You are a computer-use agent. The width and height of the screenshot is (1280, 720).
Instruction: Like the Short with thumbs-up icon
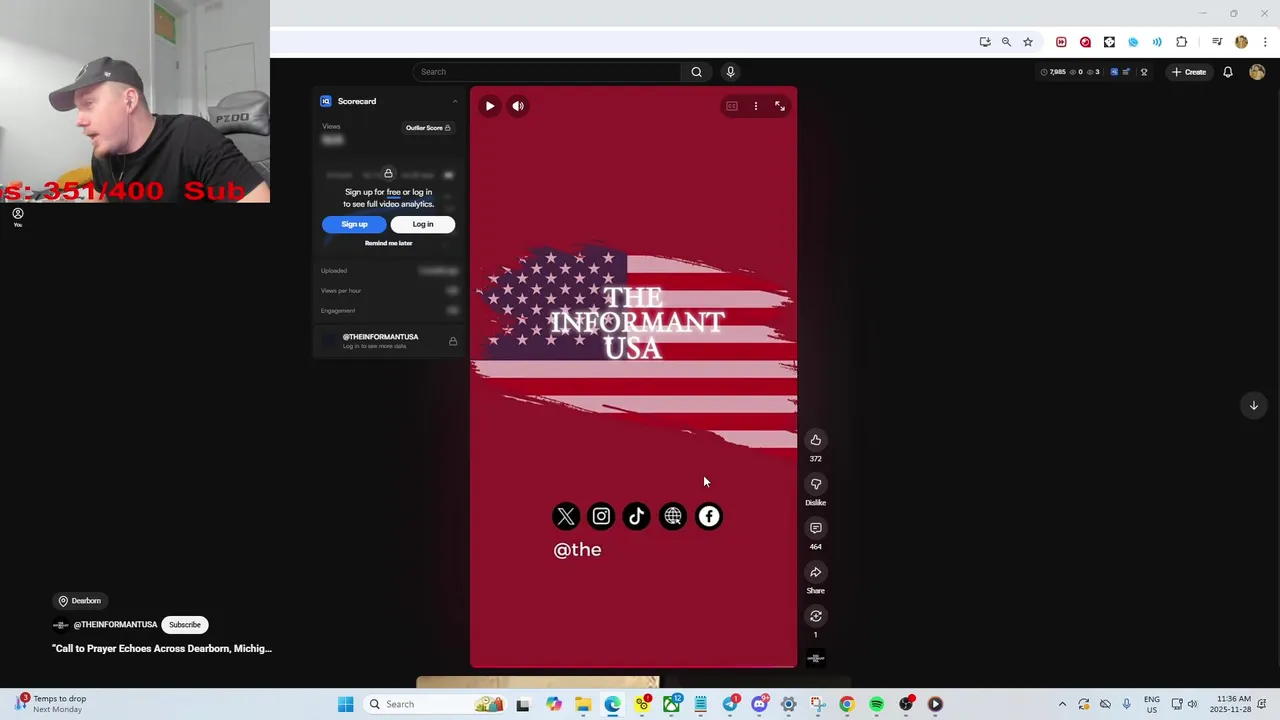click(x=816, y=440)
